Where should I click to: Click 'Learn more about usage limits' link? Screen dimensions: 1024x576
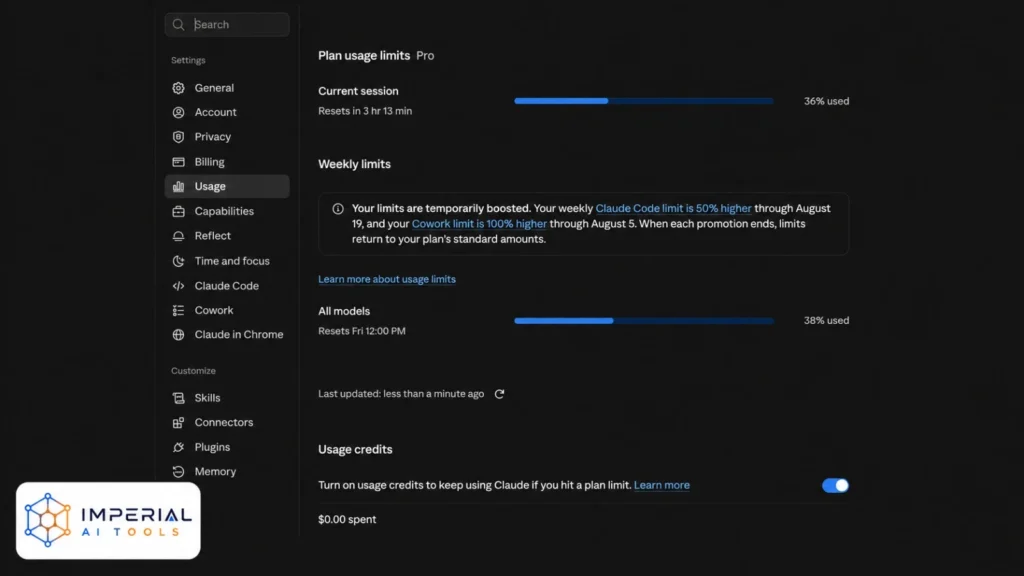(x=387, y=280)
